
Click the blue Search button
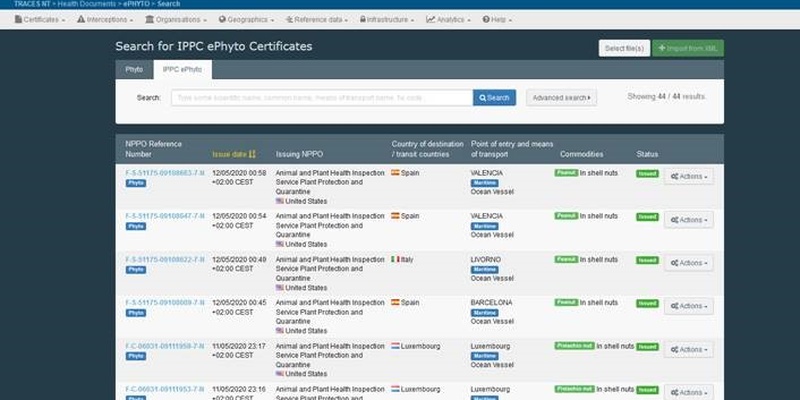(494, 97)
